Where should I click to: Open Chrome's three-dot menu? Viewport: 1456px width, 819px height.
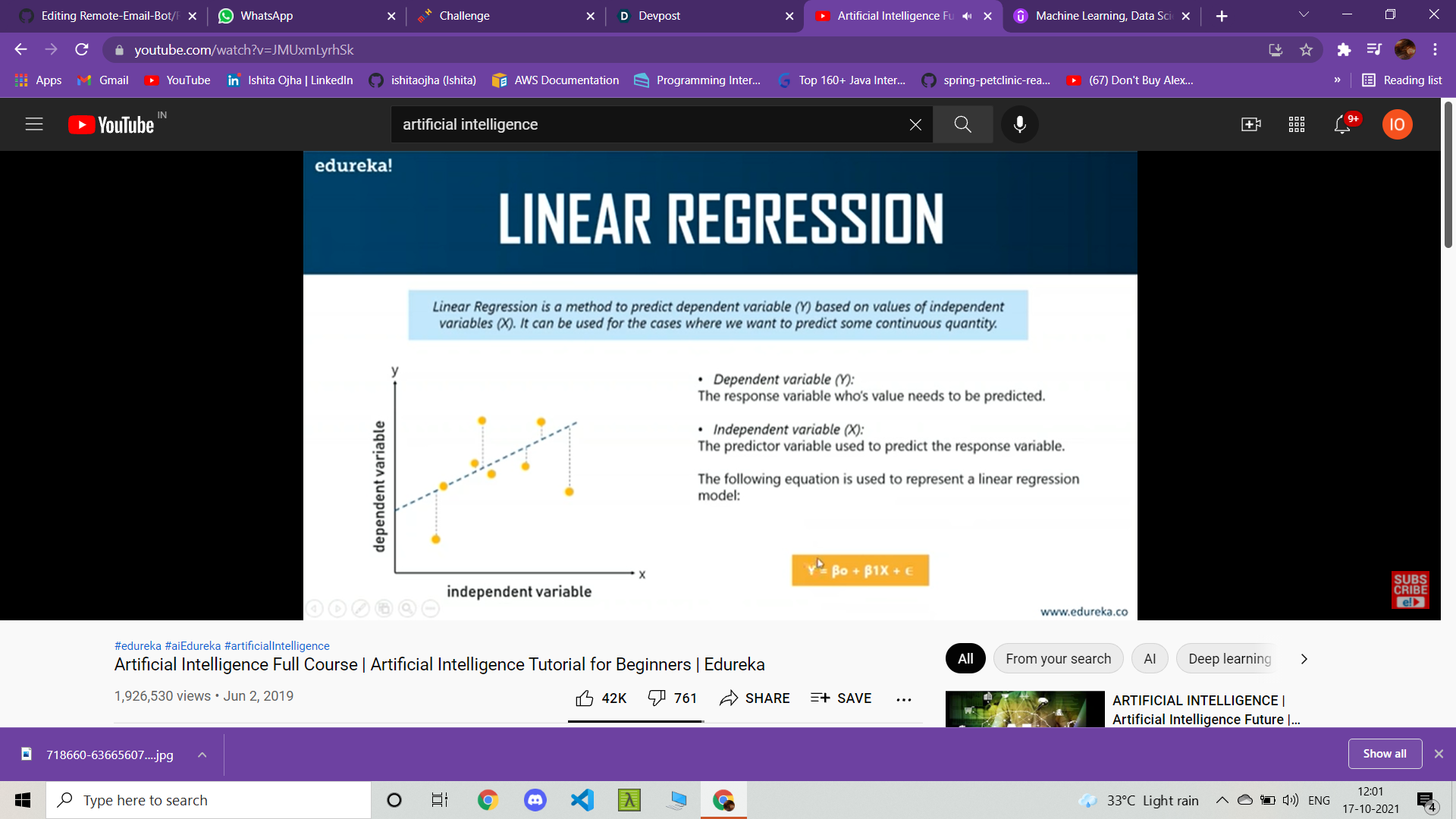[x=1435, y=49]
